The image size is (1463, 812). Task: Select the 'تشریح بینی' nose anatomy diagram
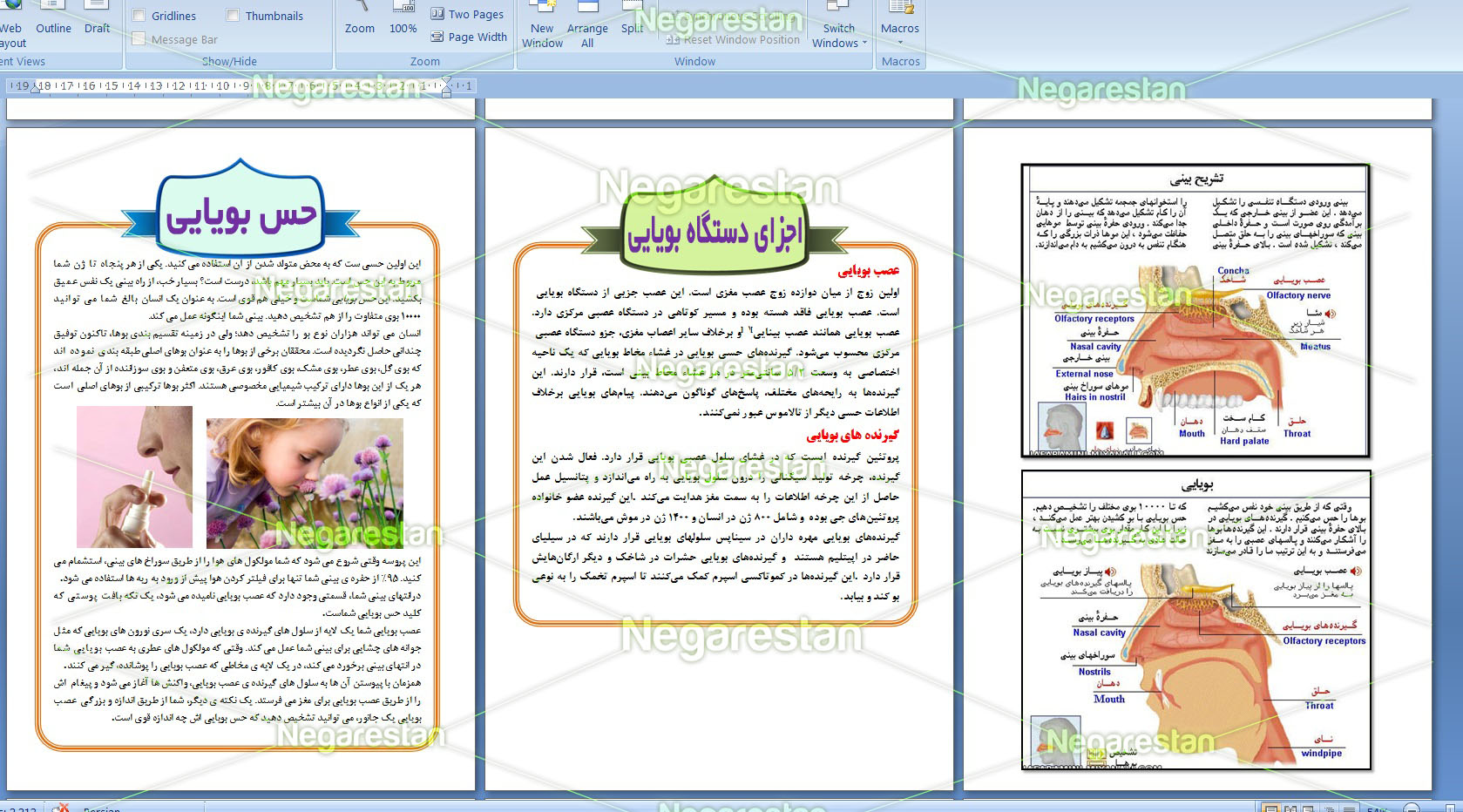1195,310
